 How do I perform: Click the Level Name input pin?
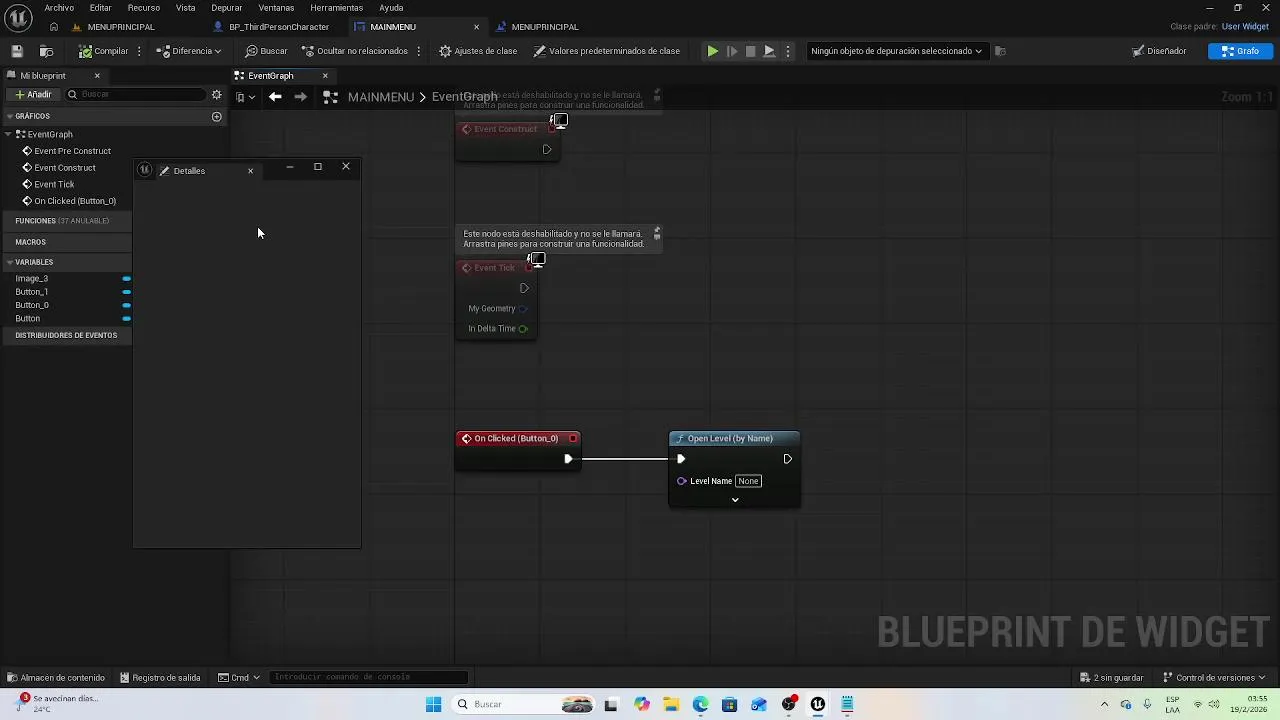pyautogui.click(x=682, y=481)
